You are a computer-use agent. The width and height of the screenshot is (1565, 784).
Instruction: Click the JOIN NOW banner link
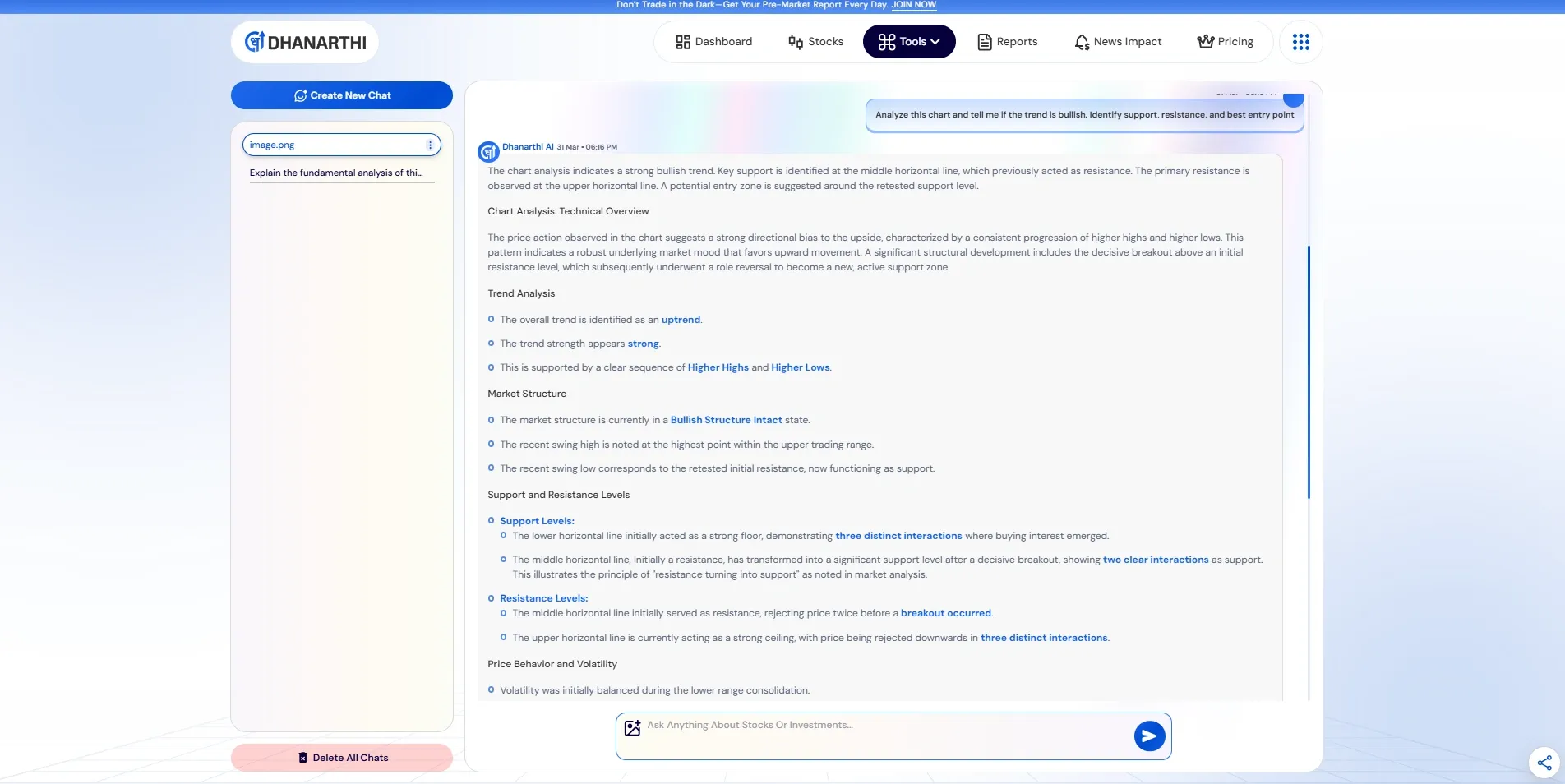click(x=913, y=5)
